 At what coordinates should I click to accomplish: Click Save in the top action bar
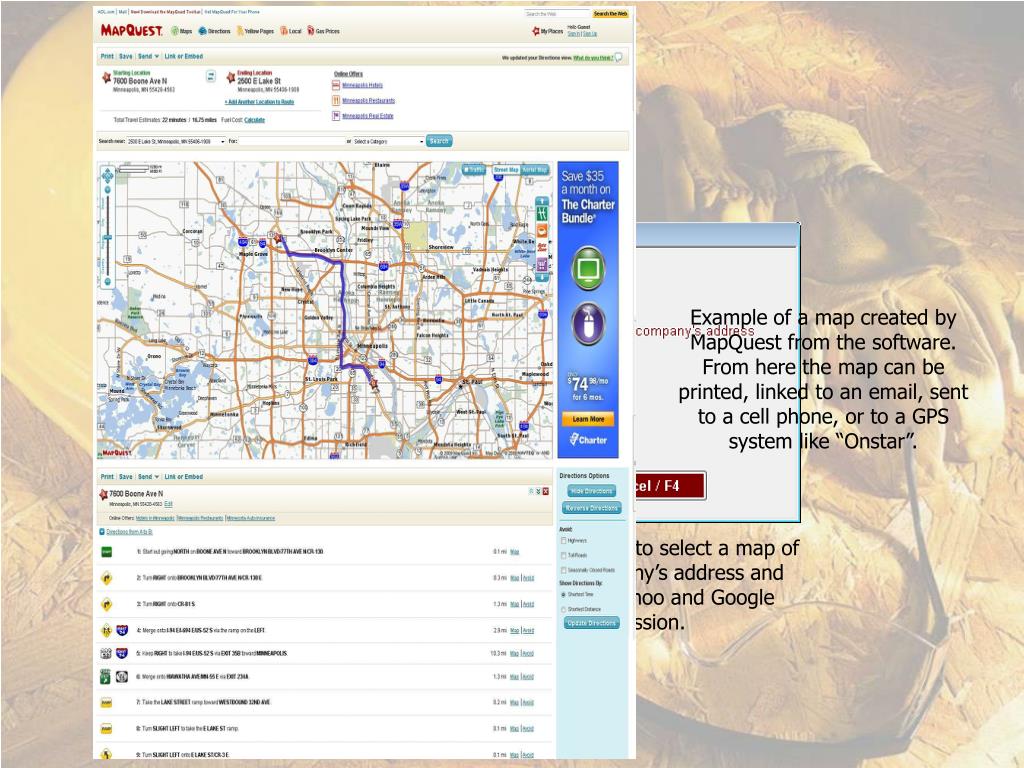coord(125,56)
